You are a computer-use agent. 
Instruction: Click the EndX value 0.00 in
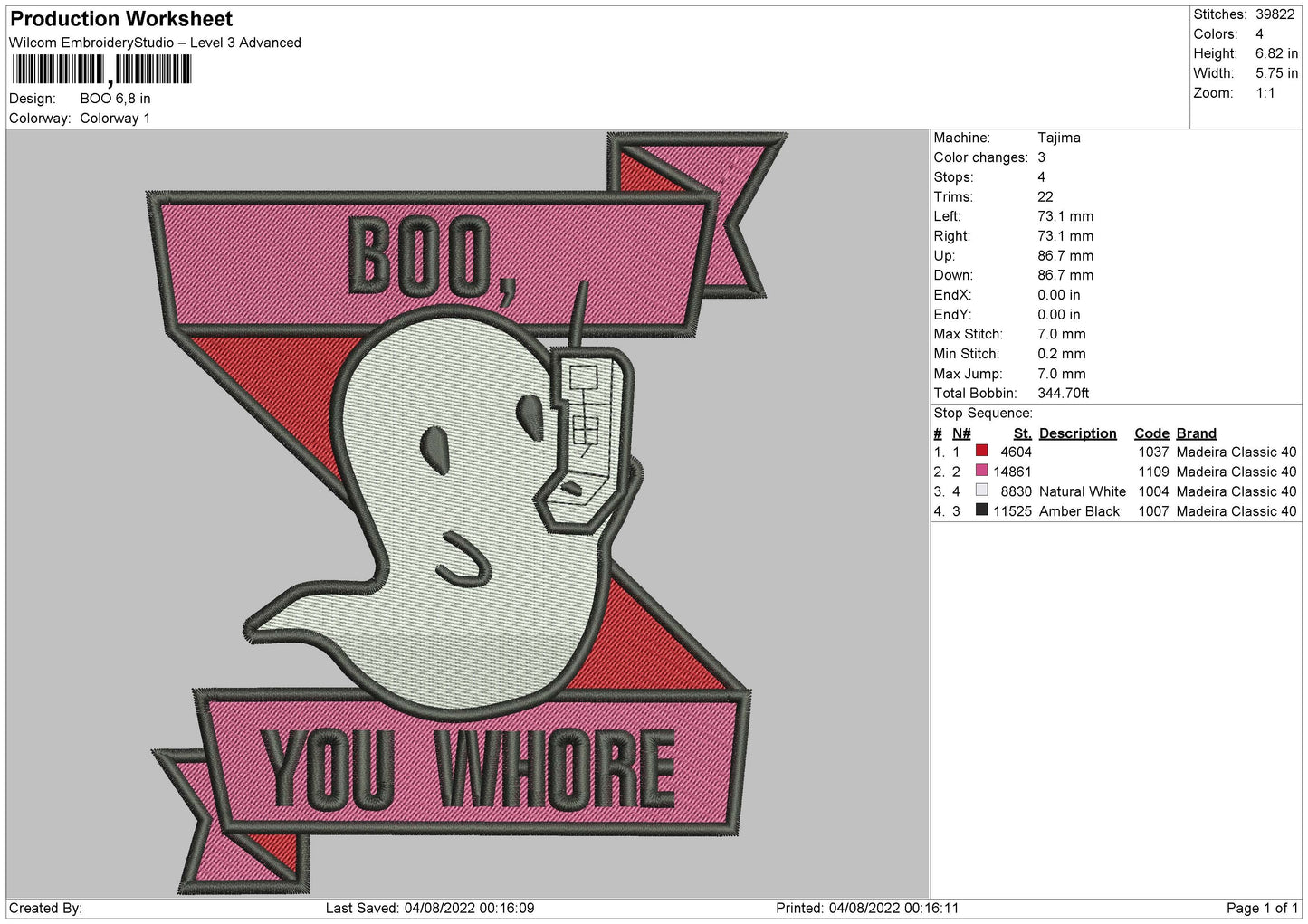[1058, 295]
